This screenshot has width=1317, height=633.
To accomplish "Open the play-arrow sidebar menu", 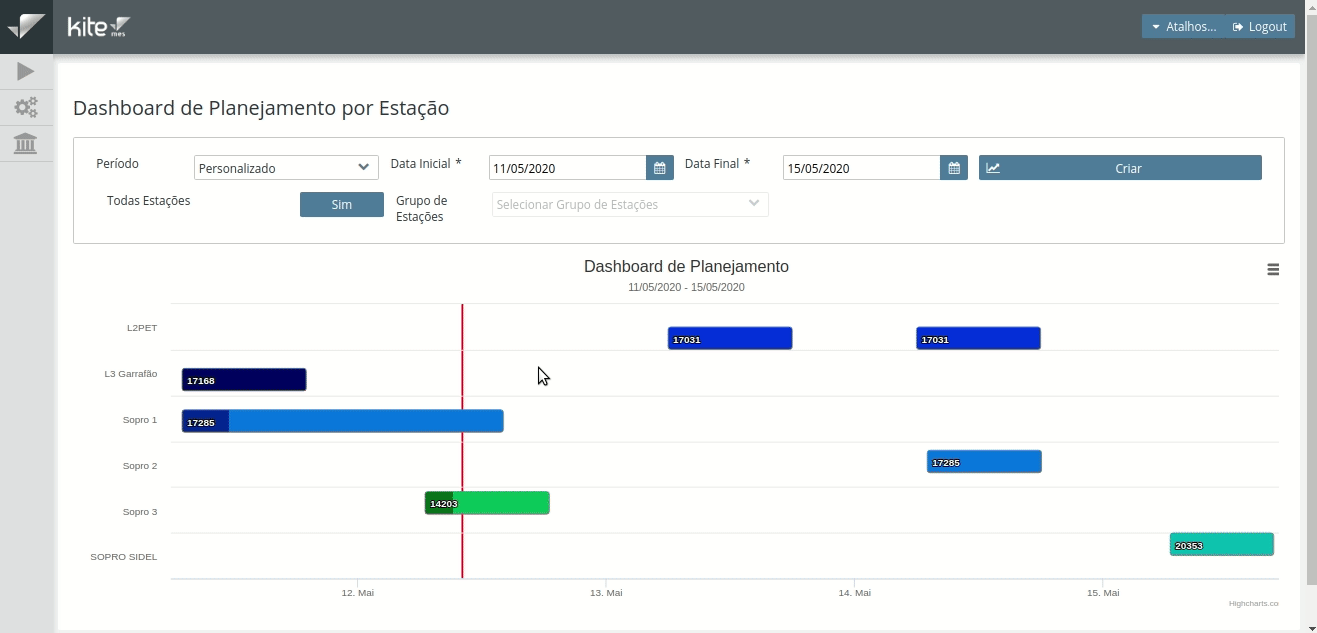I will point(26,71).
